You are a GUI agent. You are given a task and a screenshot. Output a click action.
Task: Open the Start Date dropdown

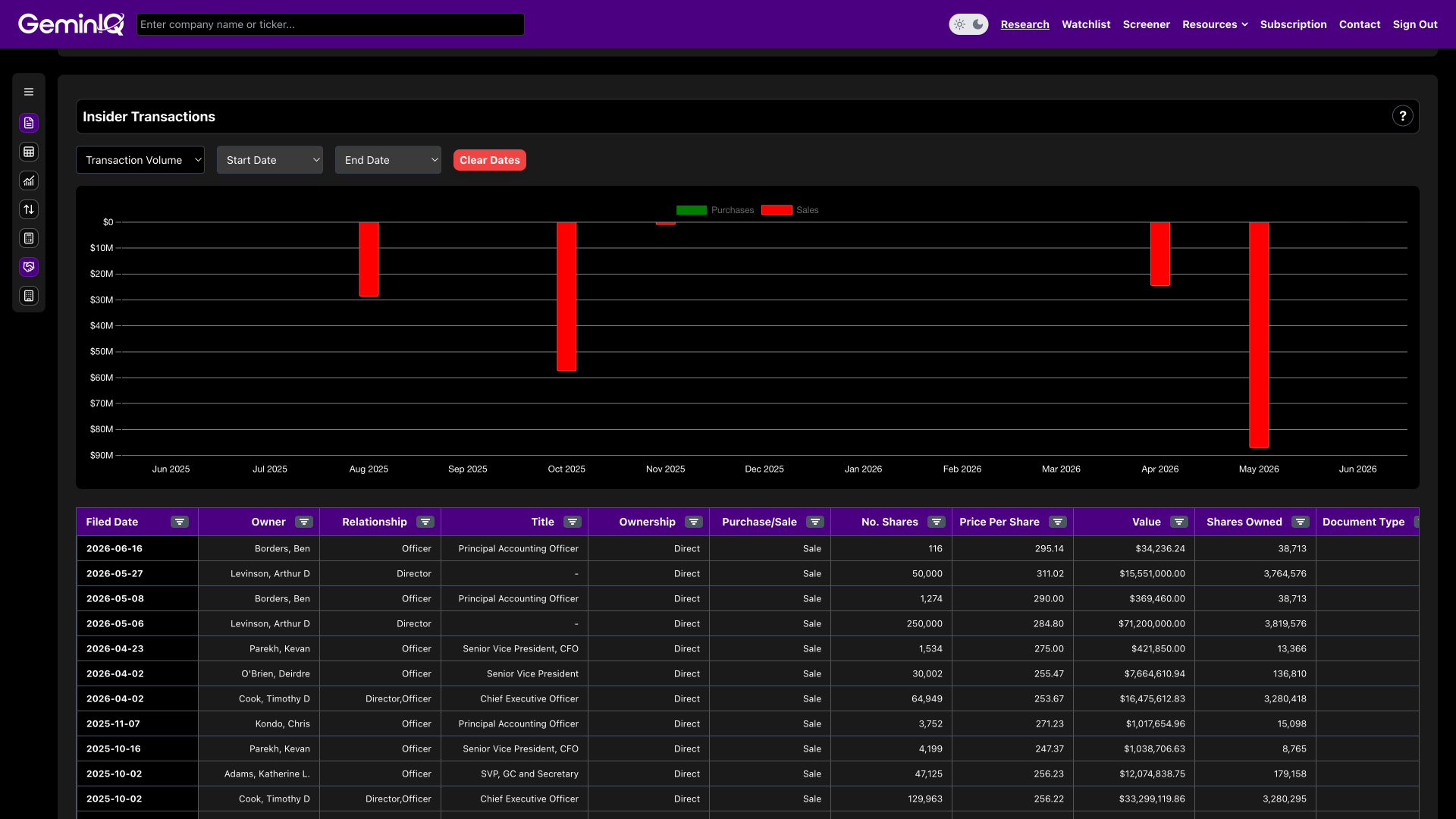click(270, 160)
